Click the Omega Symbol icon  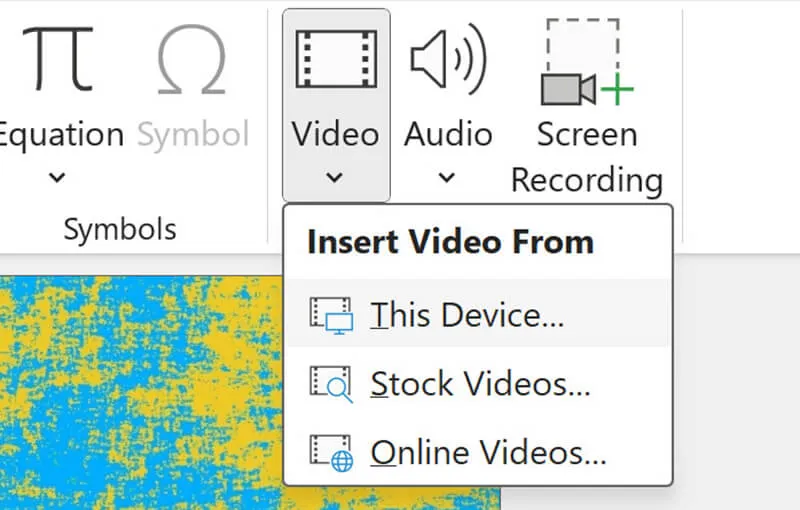[x=191, y=59]
